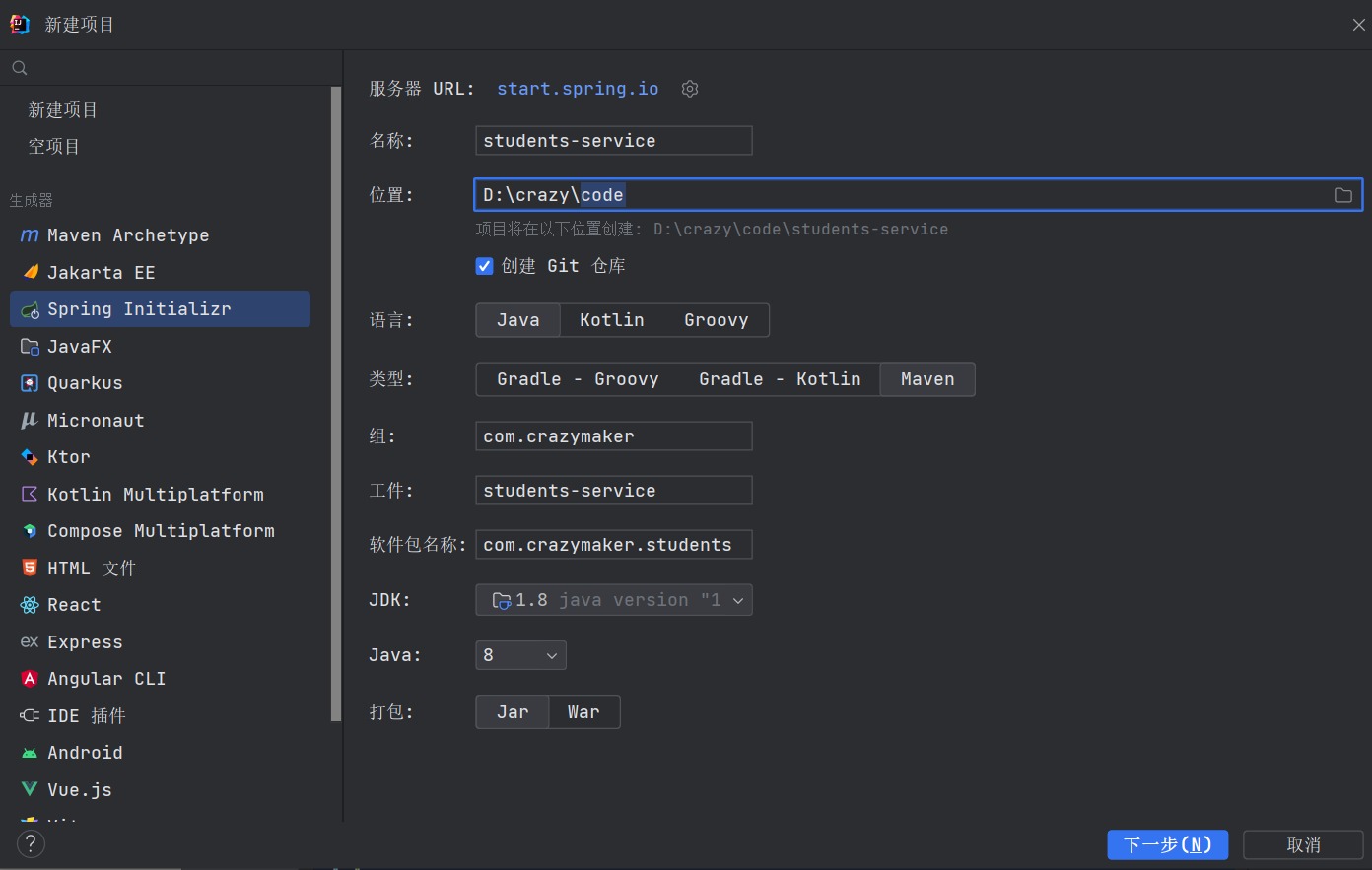
Task: Toggle the 创建 Git 仓库 checkbox
Action: pyautogui.click(x=484, y=266)
